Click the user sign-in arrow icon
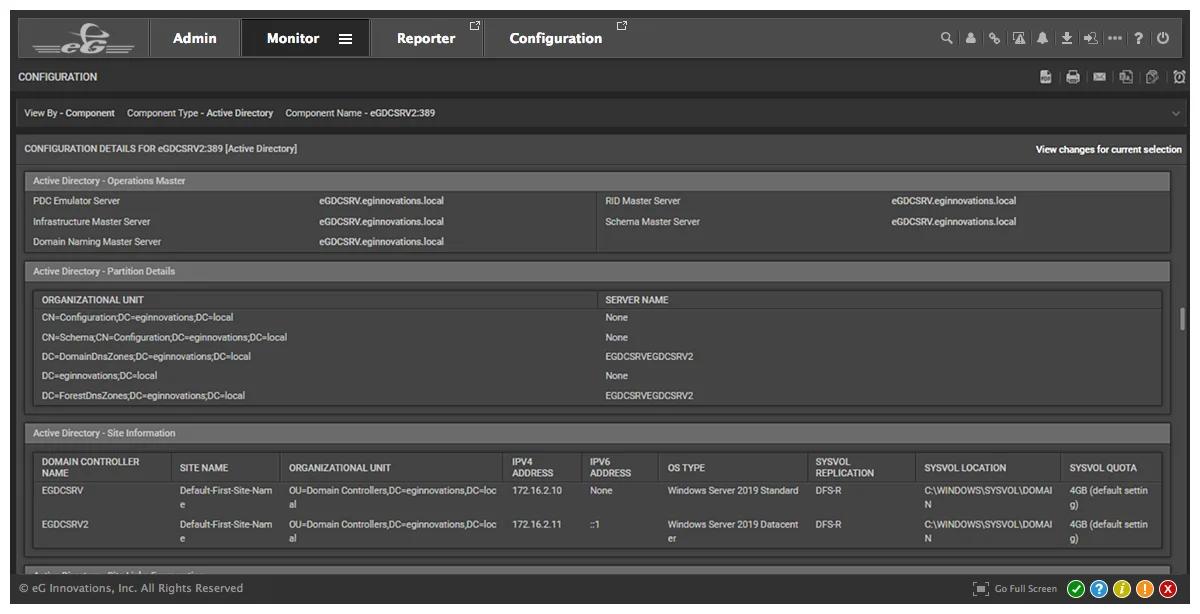The width and height of the screenshot is (1200, 614). coord(1090,38)
